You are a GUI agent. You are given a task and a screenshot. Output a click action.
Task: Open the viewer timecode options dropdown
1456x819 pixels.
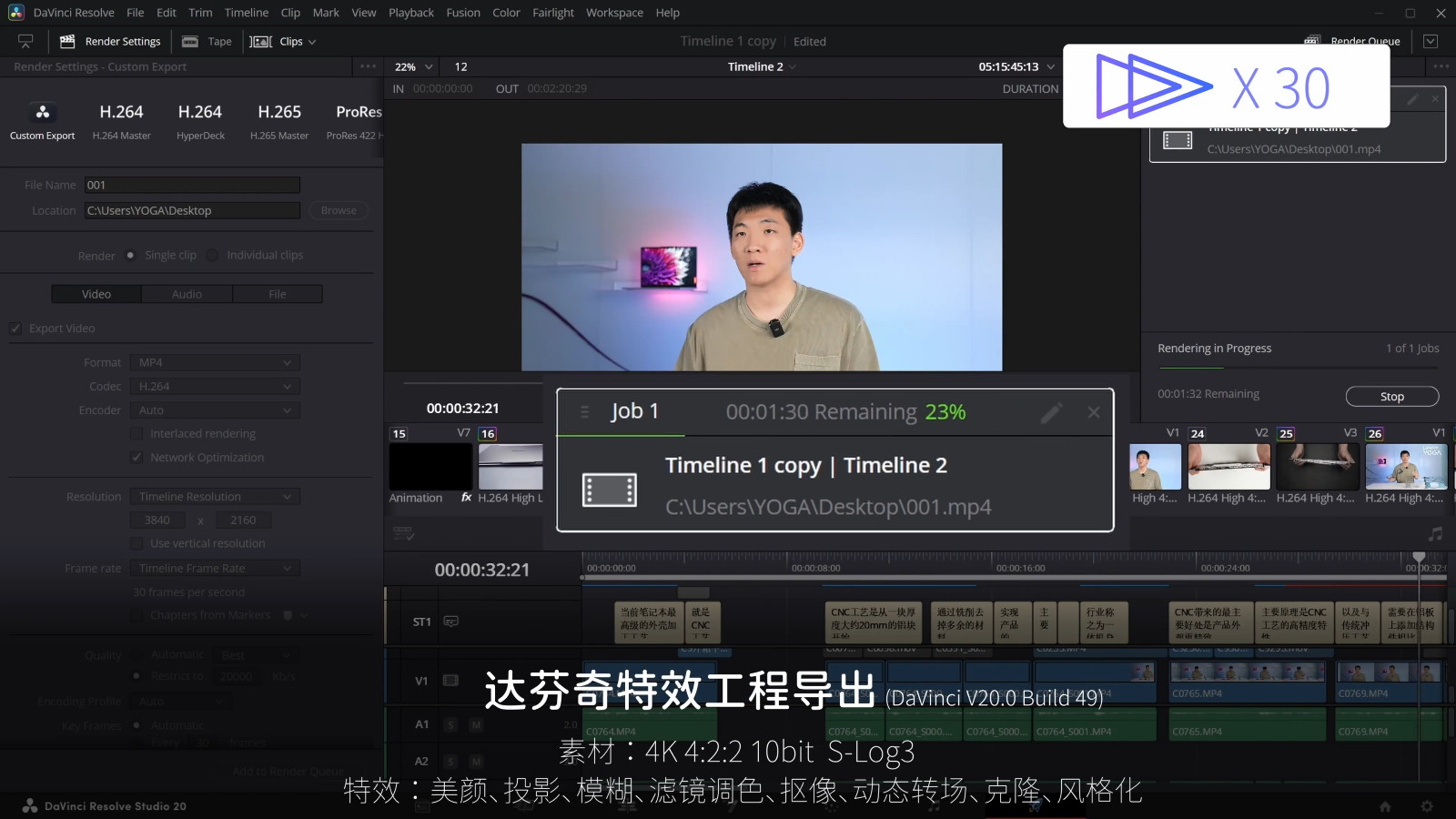click(x=1051, y=66)
